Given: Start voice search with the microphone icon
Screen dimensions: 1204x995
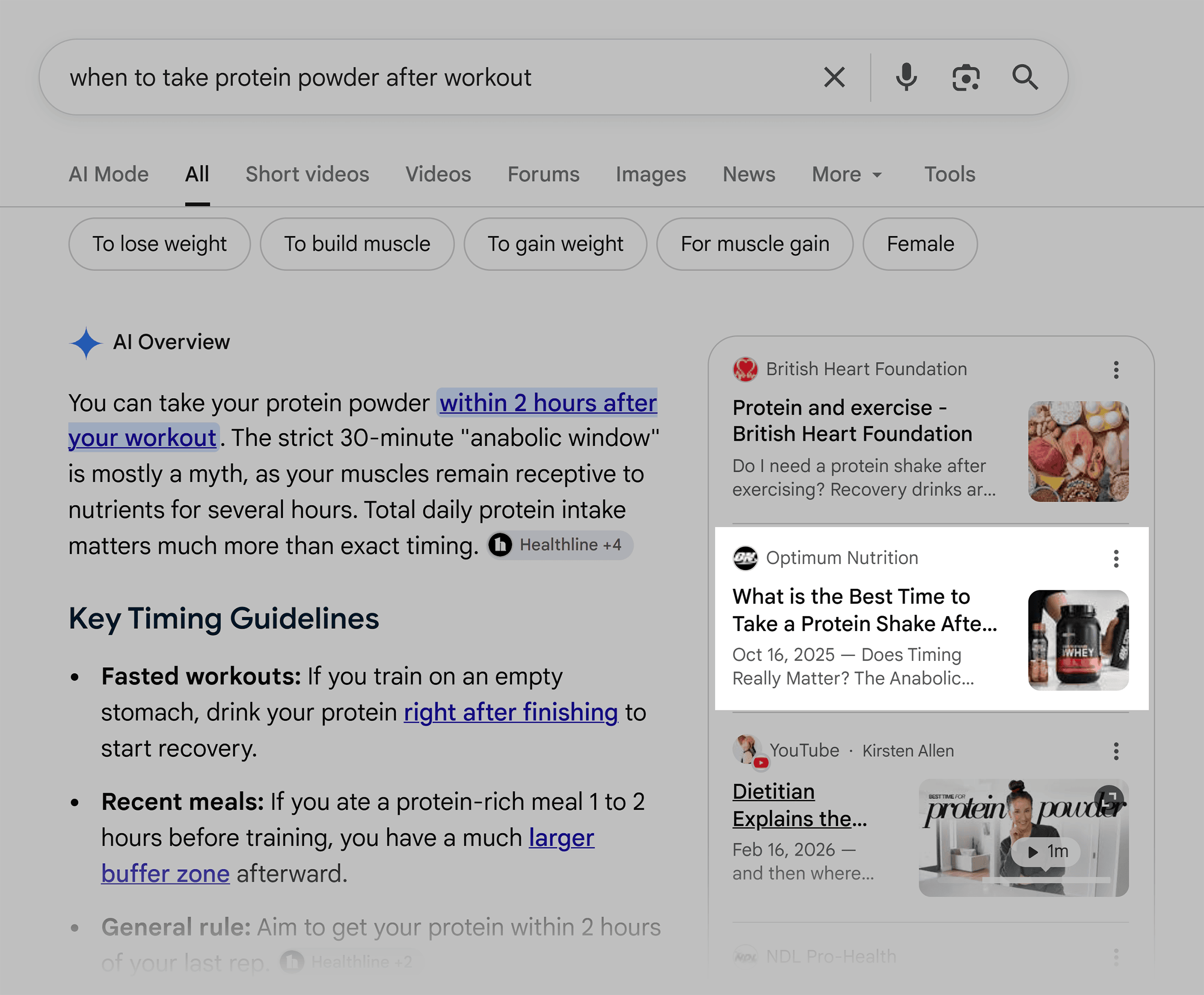Looking at the screenshot, I should click(906, 78).
